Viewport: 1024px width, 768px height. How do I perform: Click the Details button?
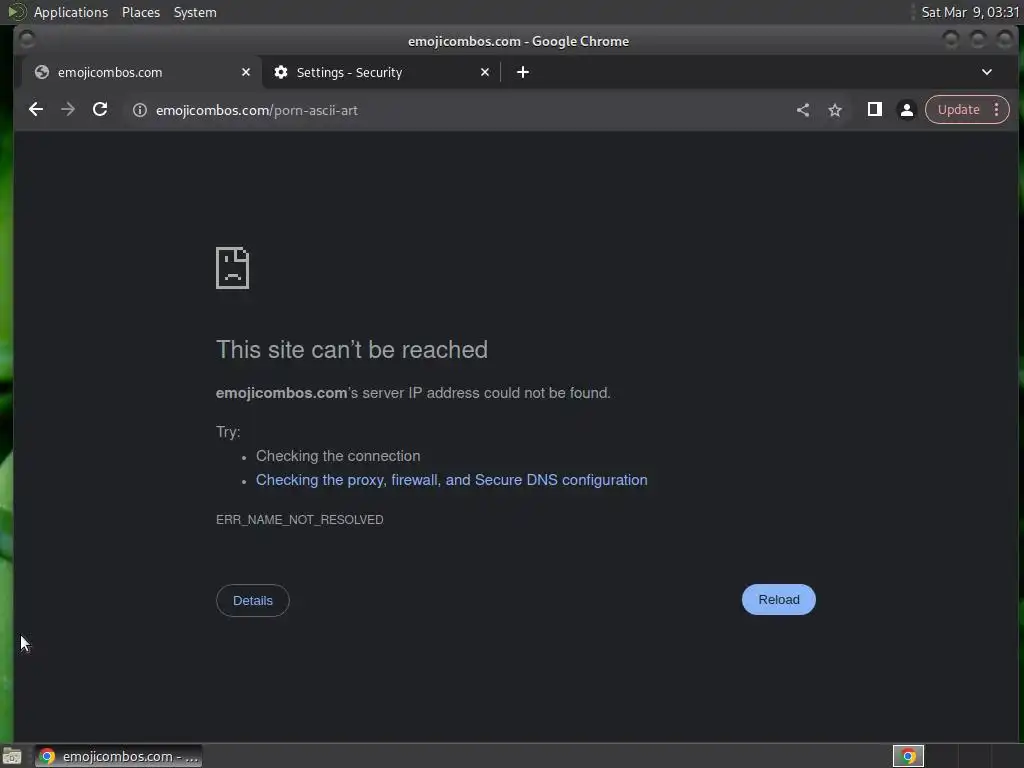click(x=253, y=601)
